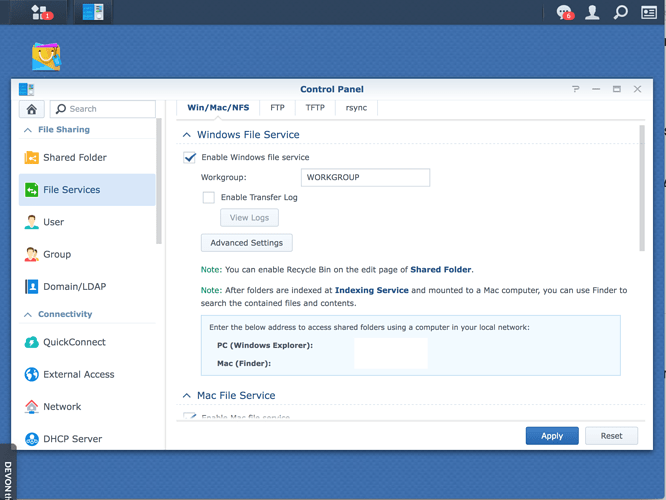Open the notifications chat bubble icon
The width and height of the screenshot is (666, 500).
(564, 12)
